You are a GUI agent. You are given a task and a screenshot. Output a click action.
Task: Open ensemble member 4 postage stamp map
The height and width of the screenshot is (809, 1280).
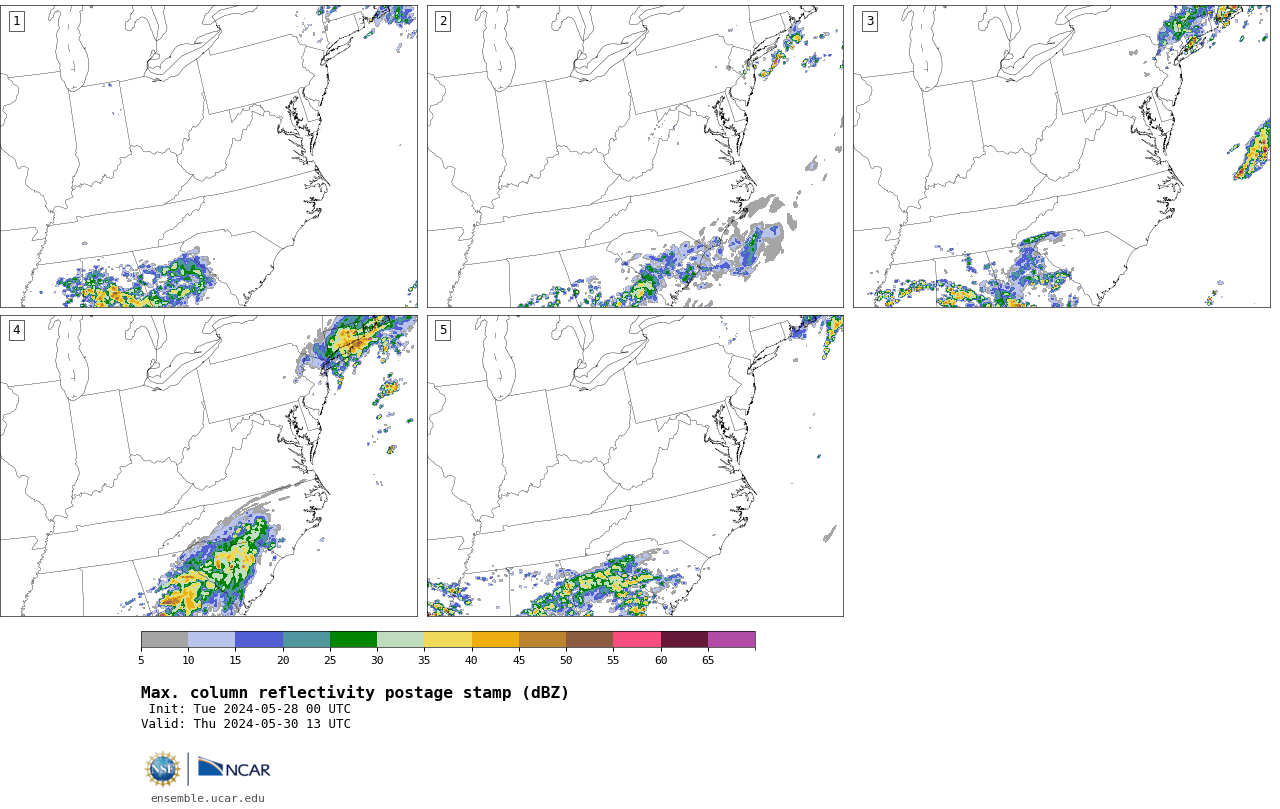[209, 466]
